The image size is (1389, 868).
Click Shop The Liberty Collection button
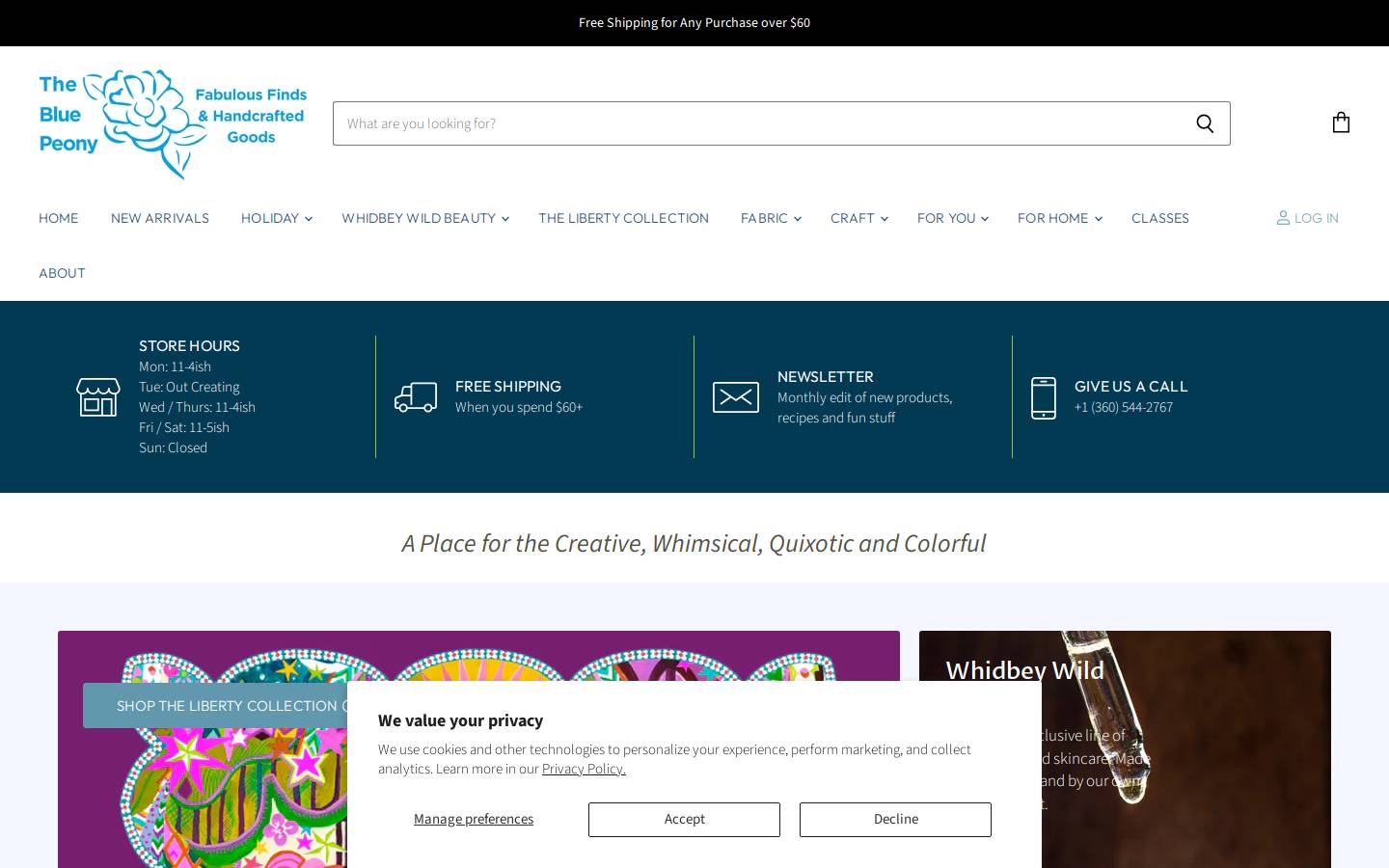(x=216, y=705)
